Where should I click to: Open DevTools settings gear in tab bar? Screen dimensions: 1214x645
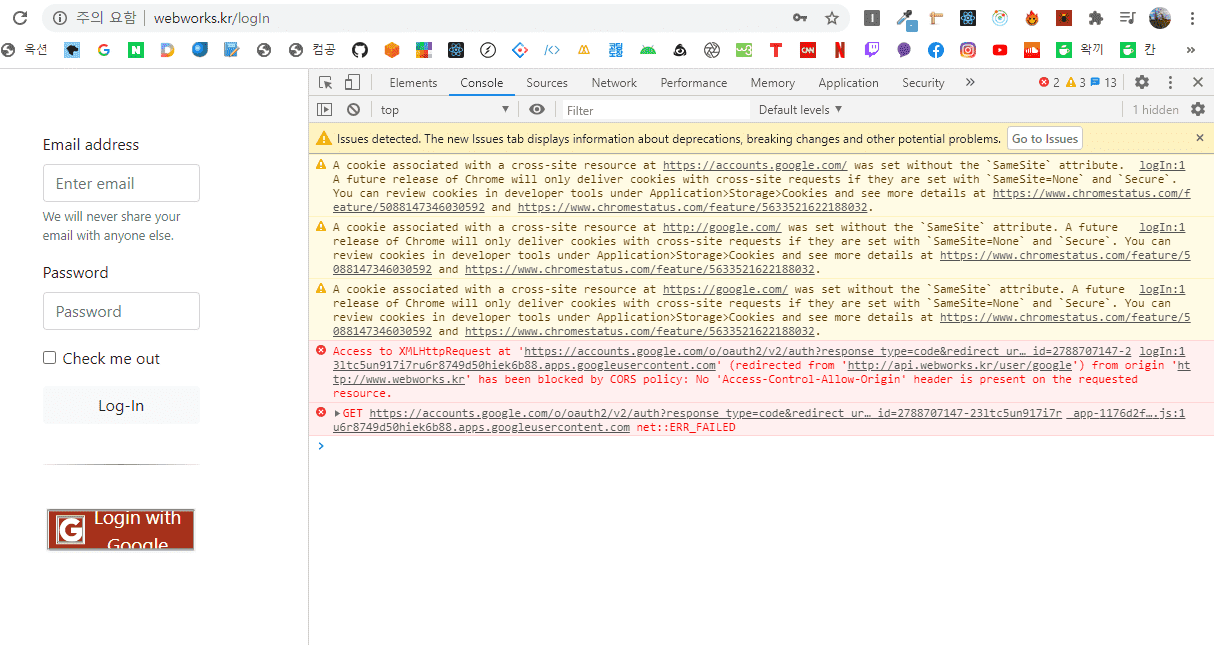1142,83
